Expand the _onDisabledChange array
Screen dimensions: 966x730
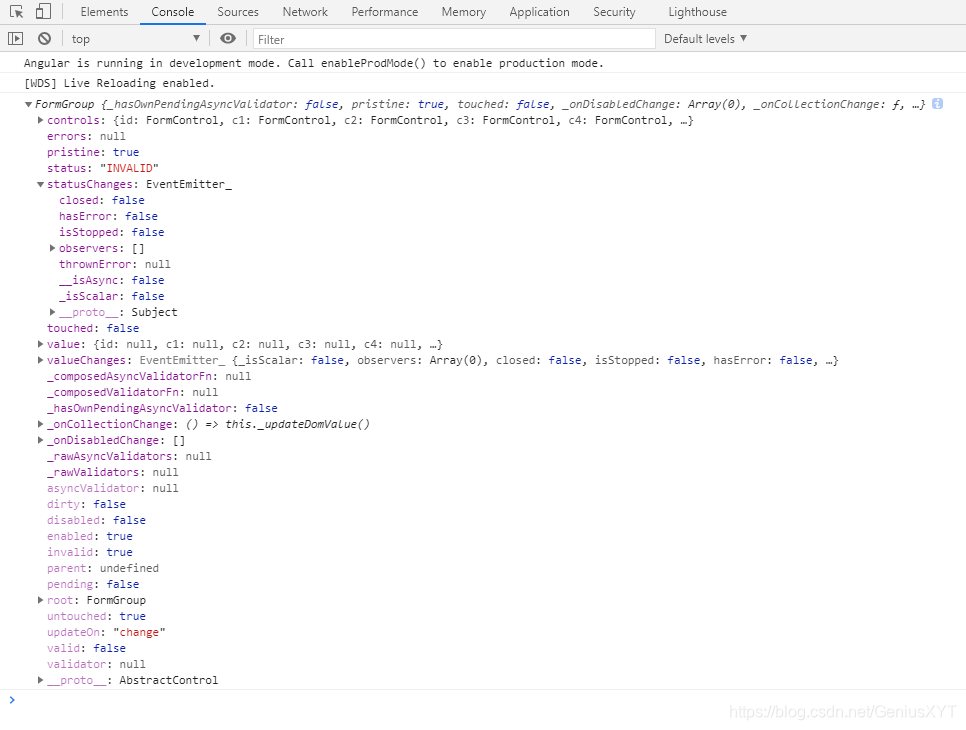click(x=40, y=440)
